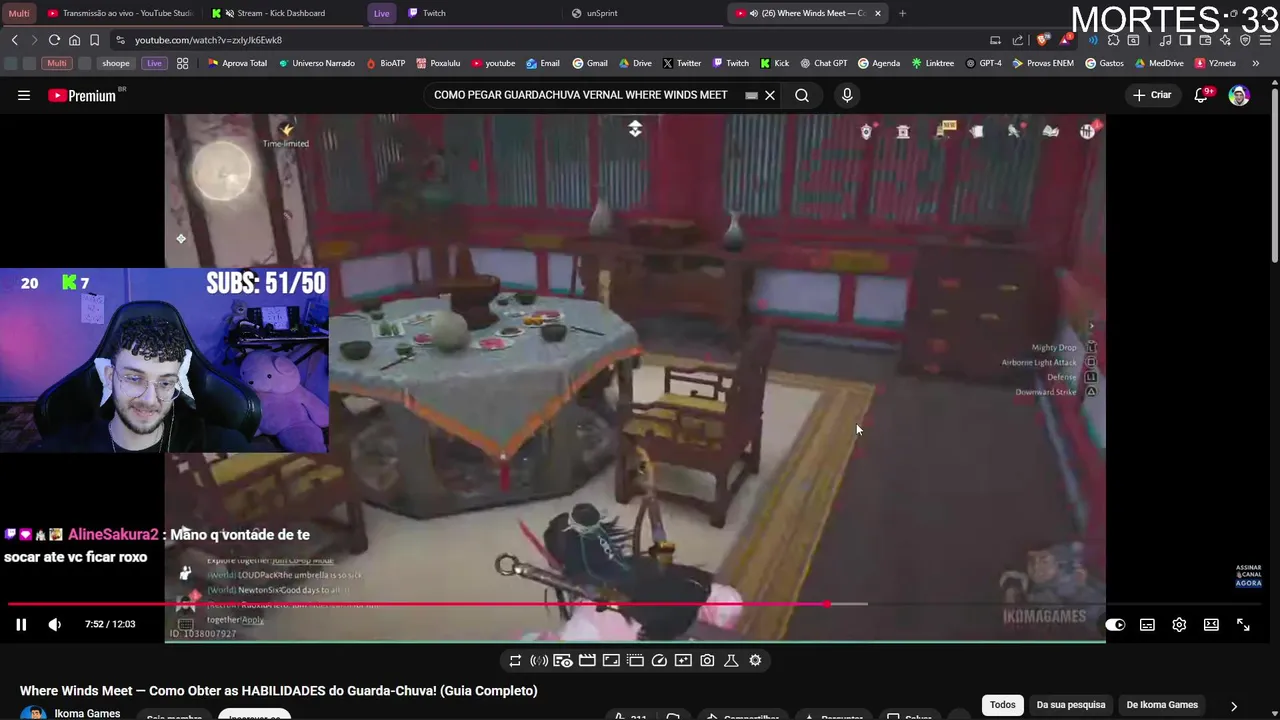Open the MedDrive bookmark
Image resolution: width=1280 pixels, height=720 pixels.
(x=1161, y=63)
